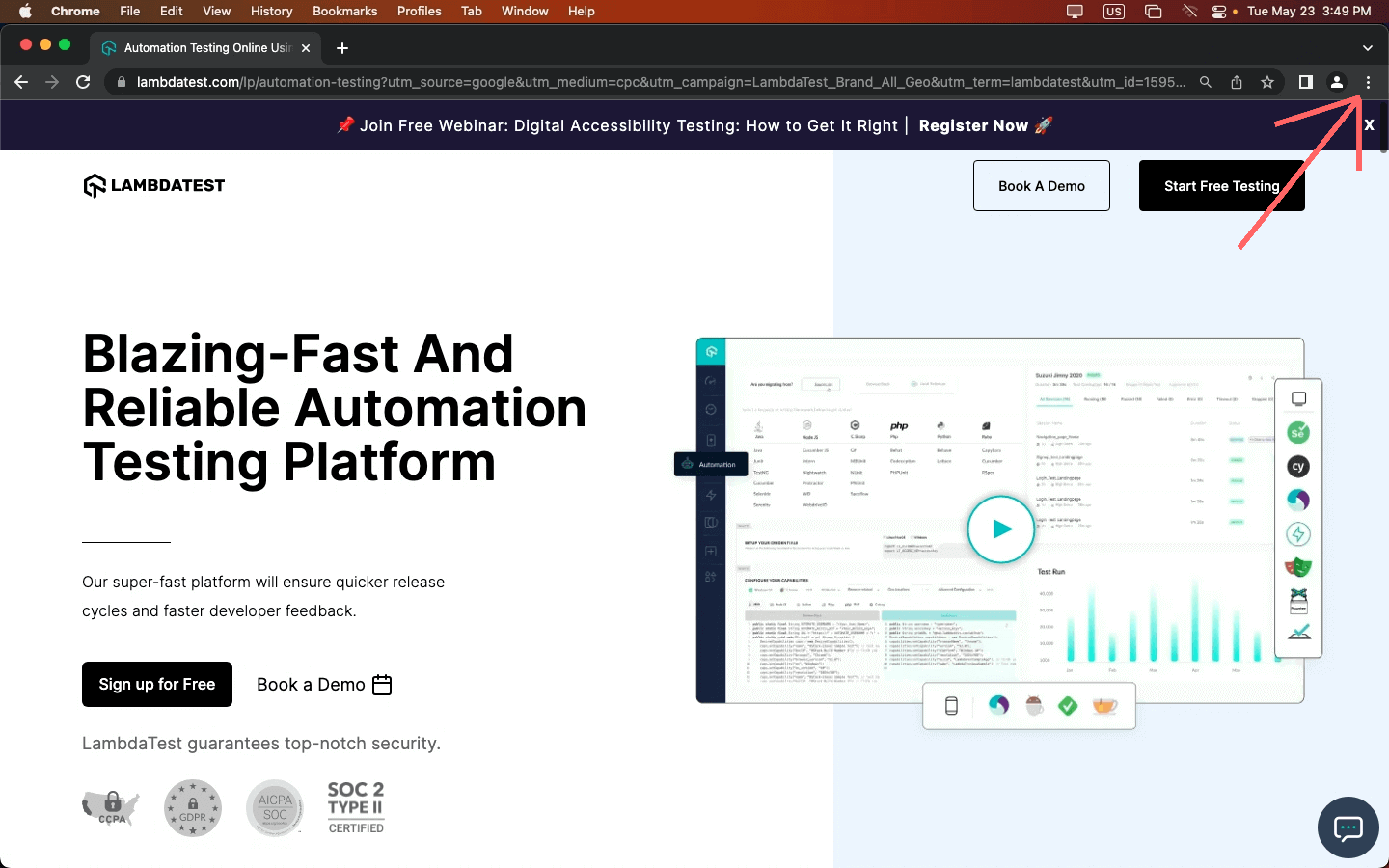Click the Register Now webinar link
This screenshot has width=1389, height=868.
click(973, 125)
